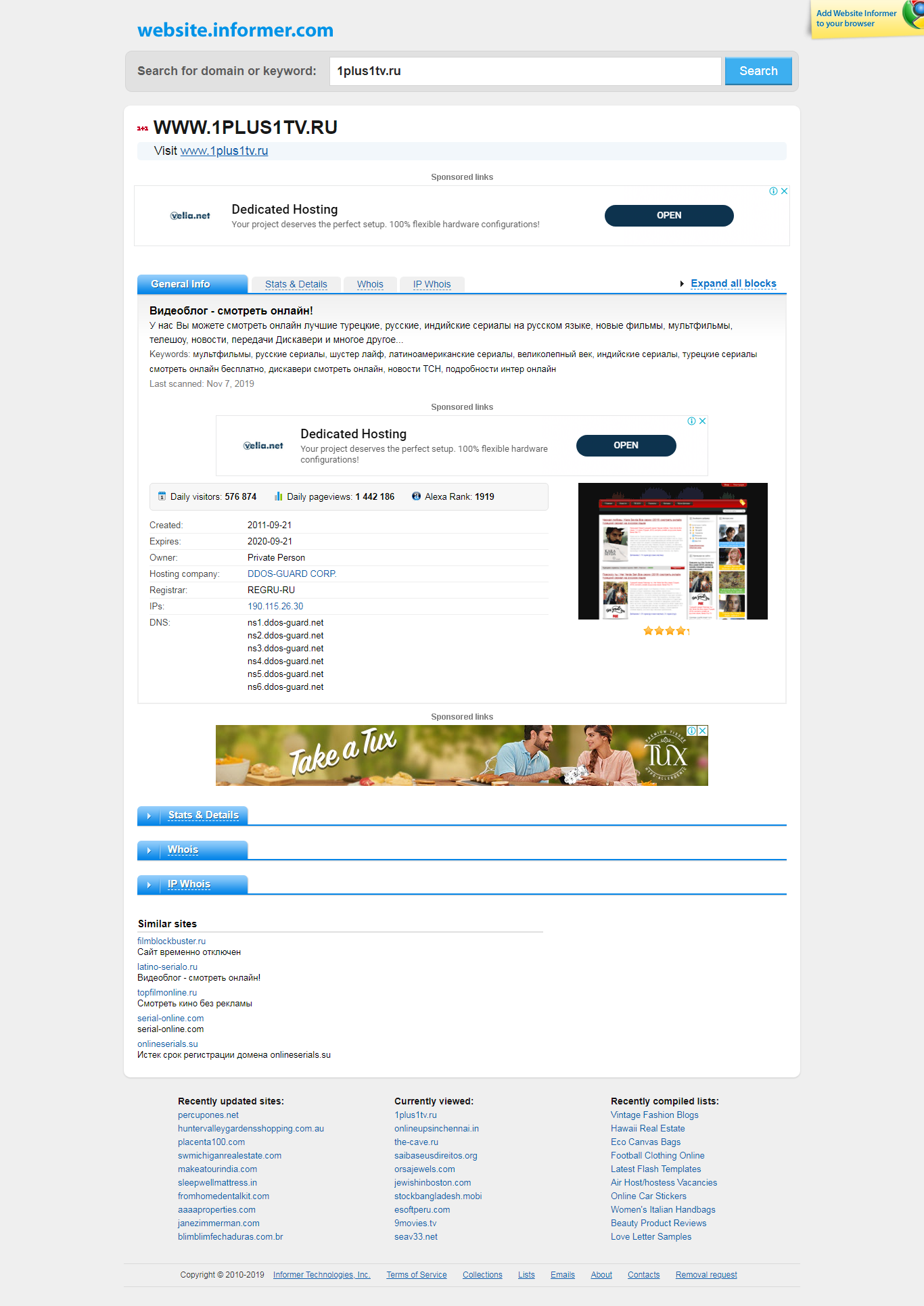The image size is (924, 1306).
Task: Open the Lists footer link
Action: click(x=526, y=1275)
